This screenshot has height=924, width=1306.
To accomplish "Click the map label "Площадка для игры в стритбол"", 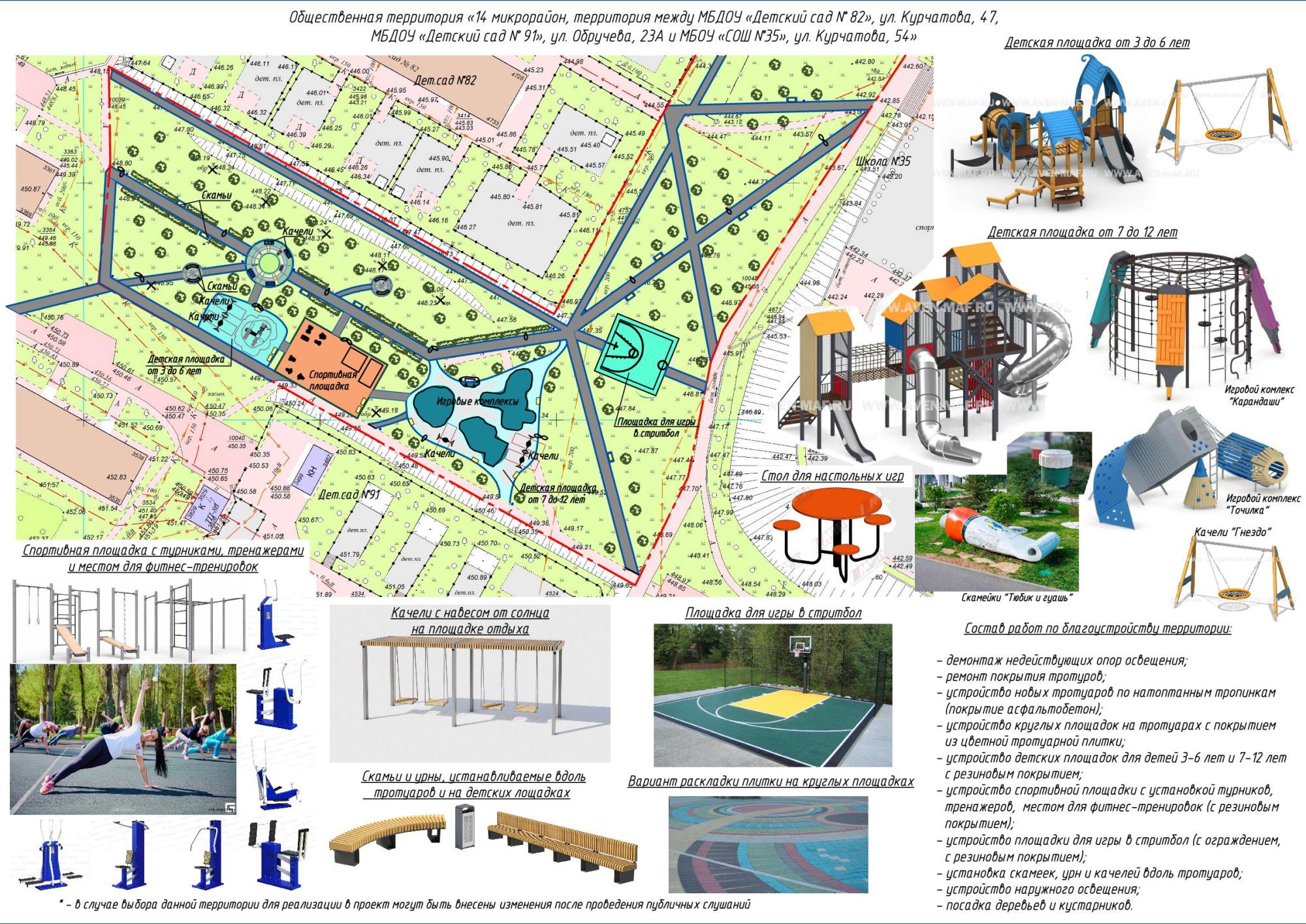I will (655, 427).
